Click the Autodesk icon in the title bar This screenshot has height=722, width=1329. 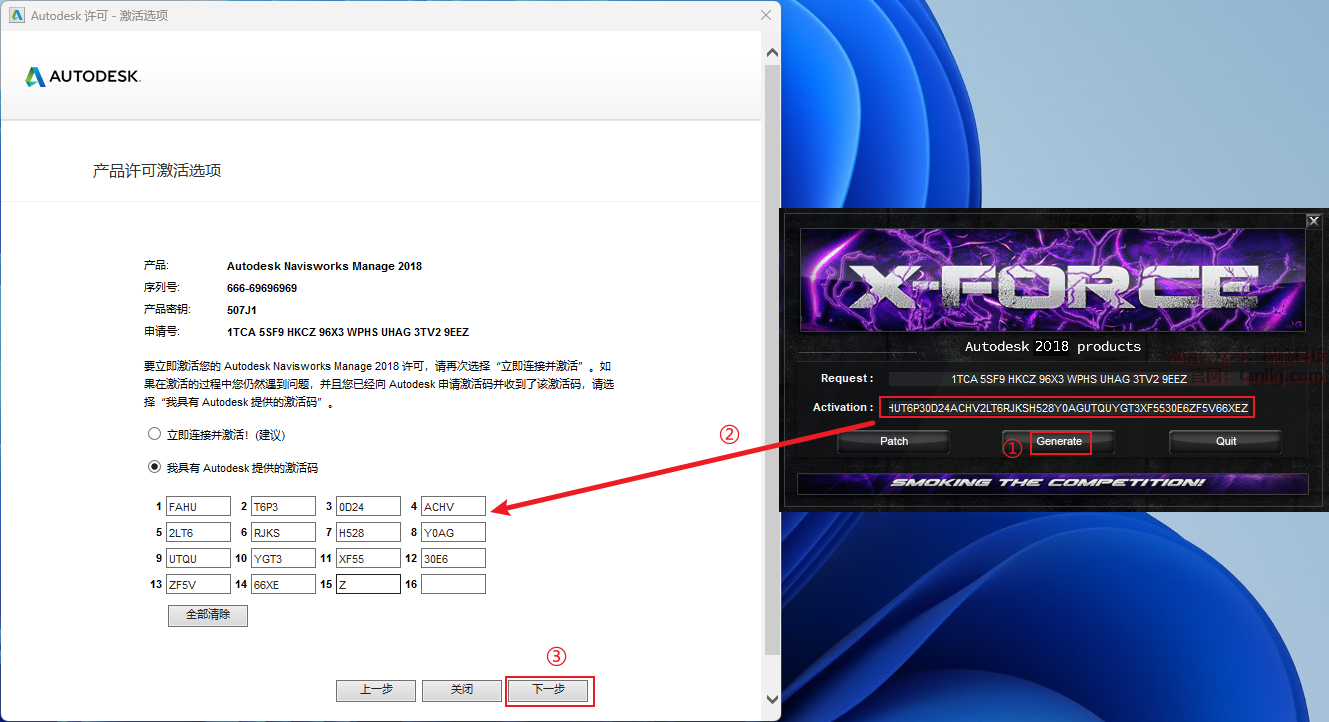click(17, 15)
